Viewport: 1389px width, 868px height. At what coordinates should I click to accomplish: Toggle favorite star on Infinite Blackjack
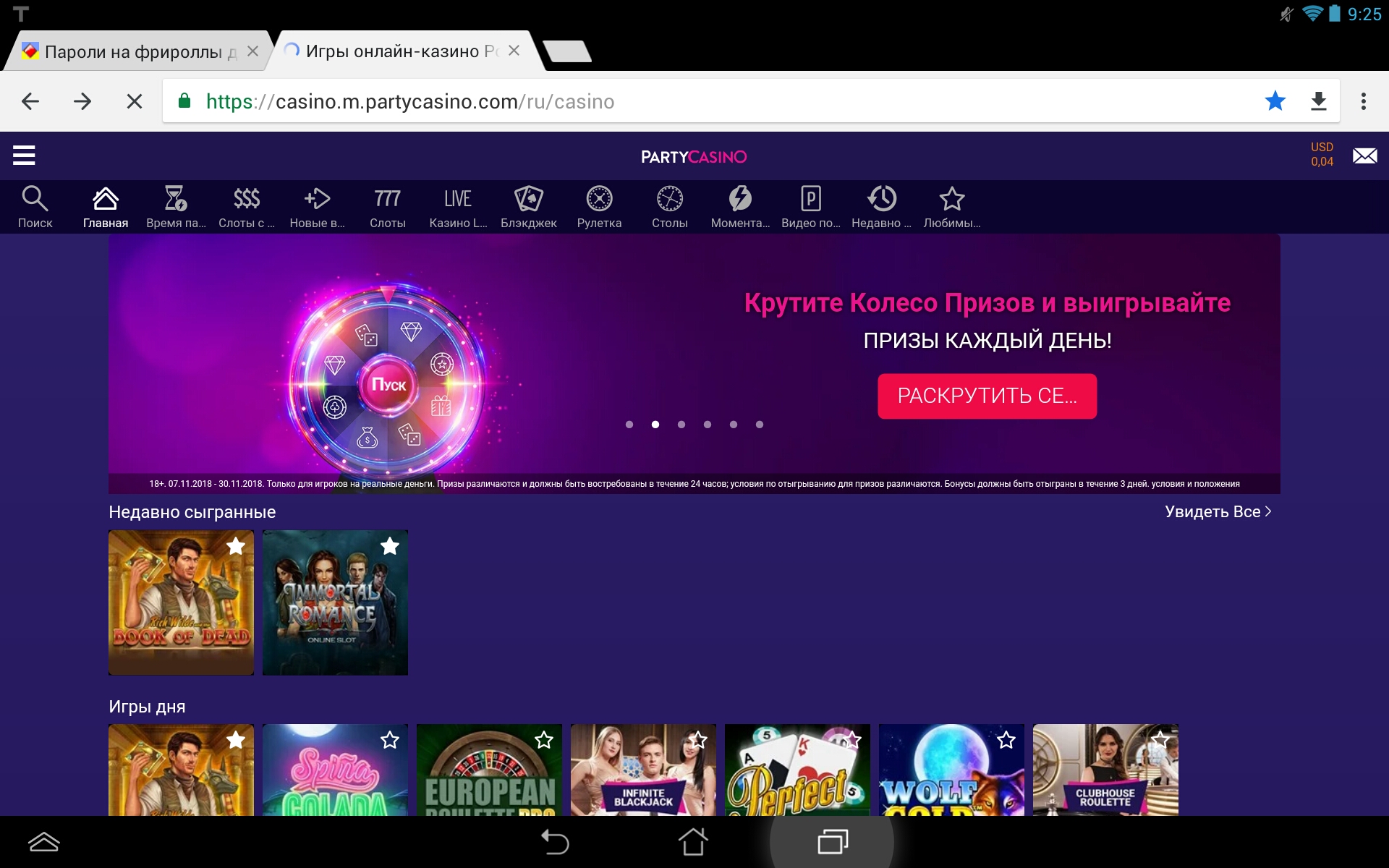[698, 740]
